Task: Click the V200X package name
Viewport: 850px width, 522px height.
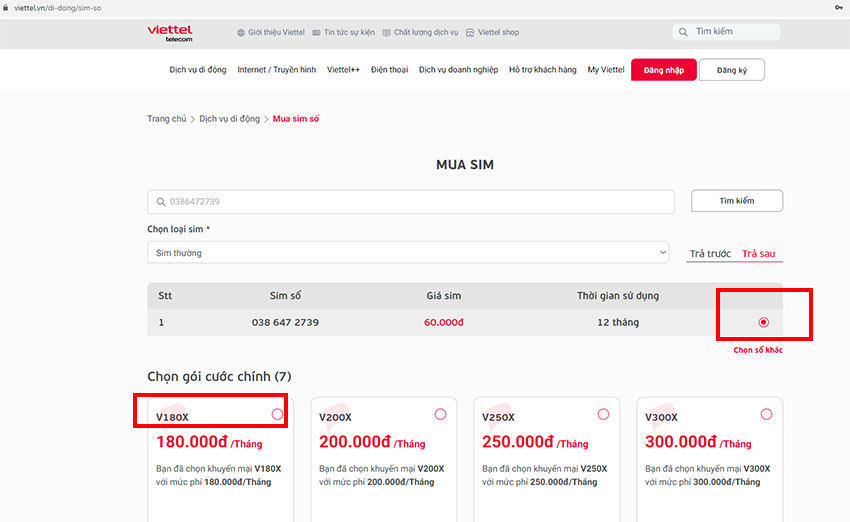Action: [x=335, y=417]
